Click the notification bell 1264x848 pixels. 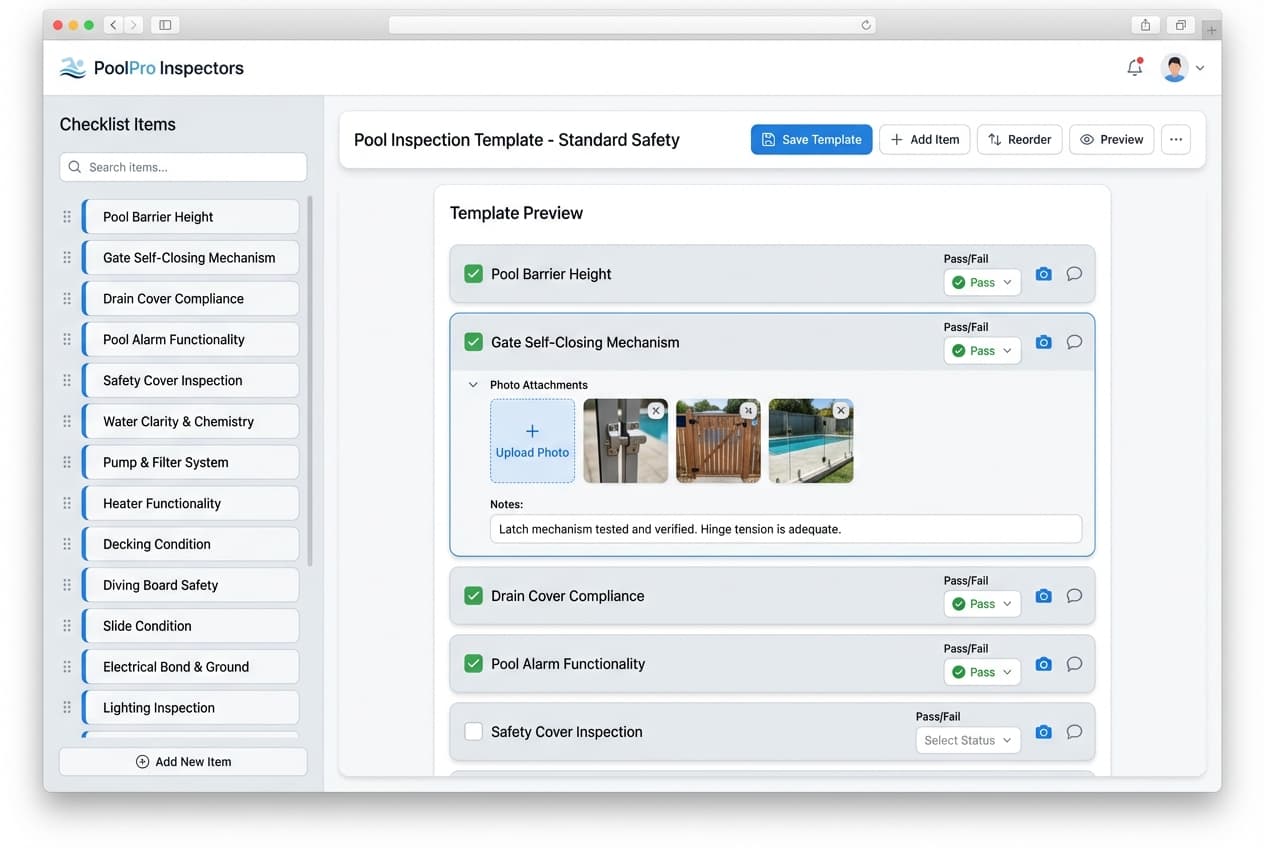pos(1134,68)
